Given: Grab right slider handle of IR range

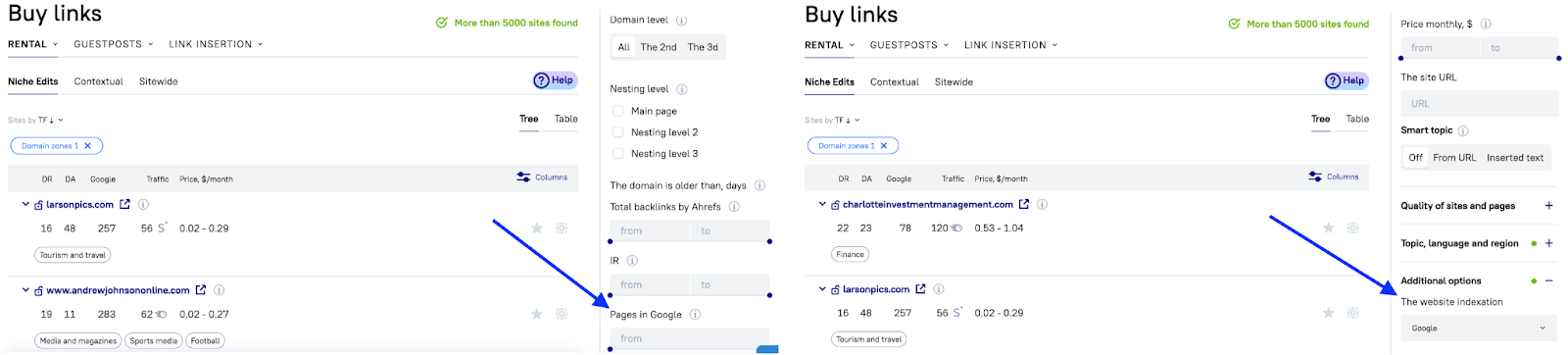Looking at the screenshot, I should coord(769,295).
